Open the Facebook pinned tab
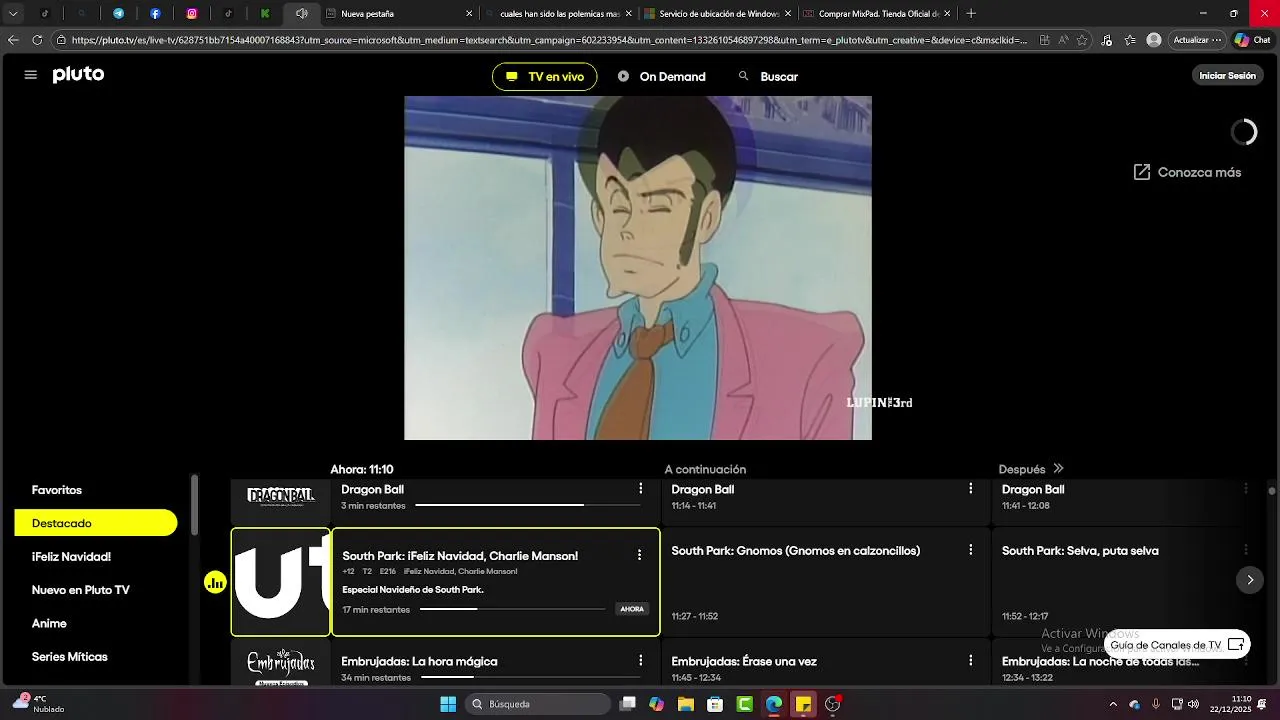Image resolution: width=1280 pixels, height=720 pixels. [x=155, y=14]
